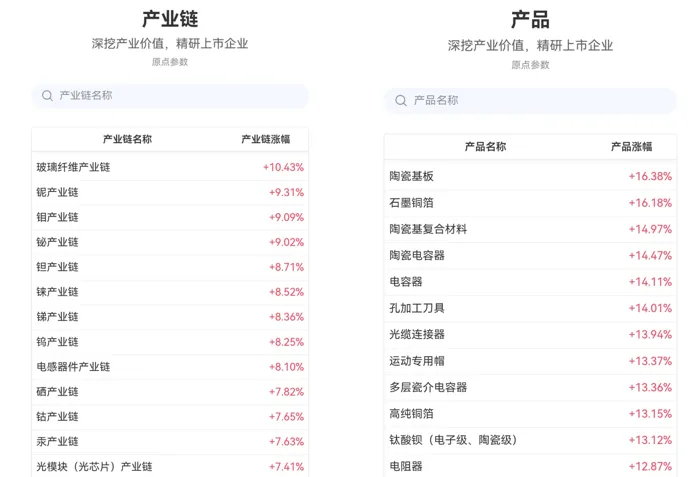Select the 石墨铜箔 product
This screenshot has width=700, height=477.
(530, 203)
